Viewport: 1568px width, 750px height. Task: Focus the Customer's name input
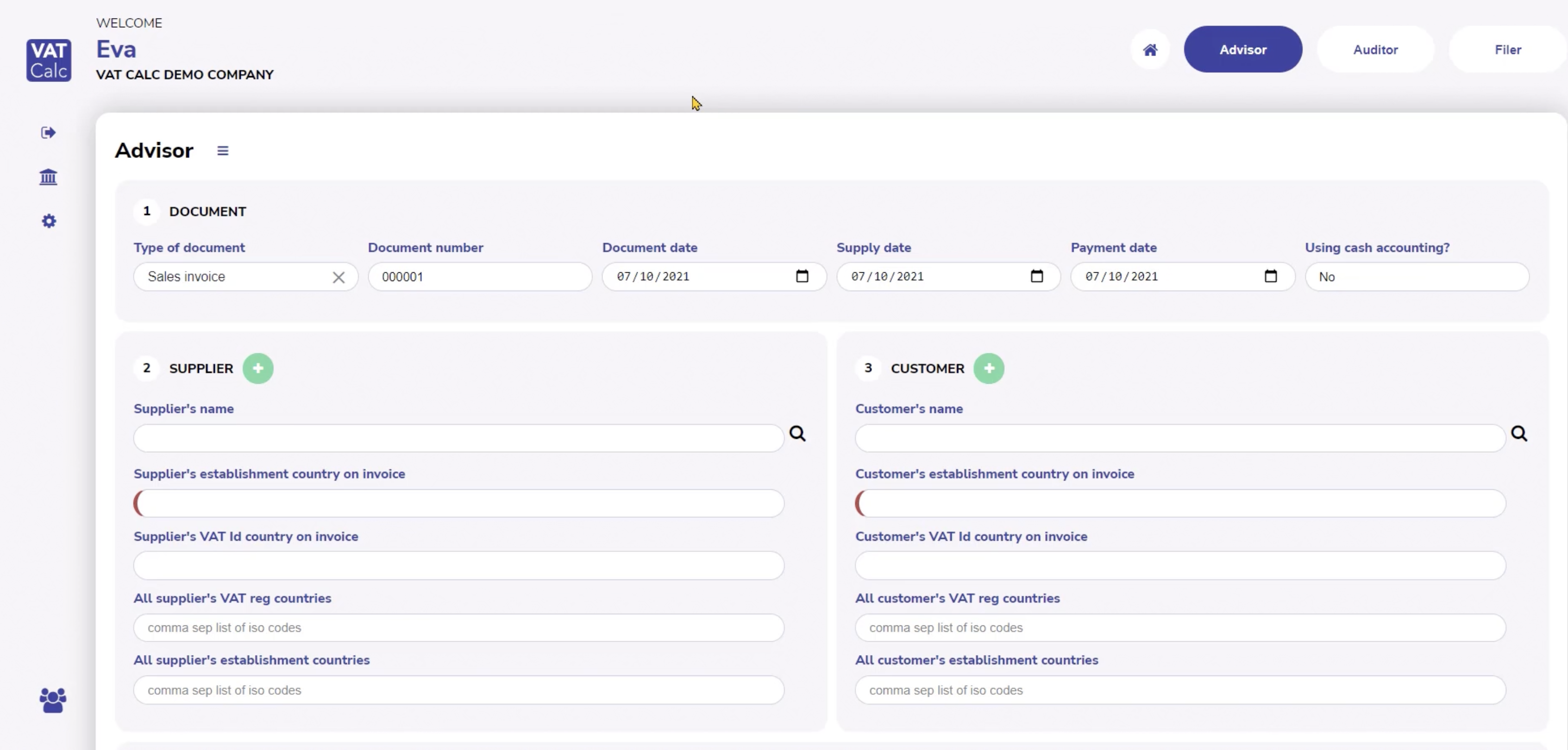point(1181,438)
